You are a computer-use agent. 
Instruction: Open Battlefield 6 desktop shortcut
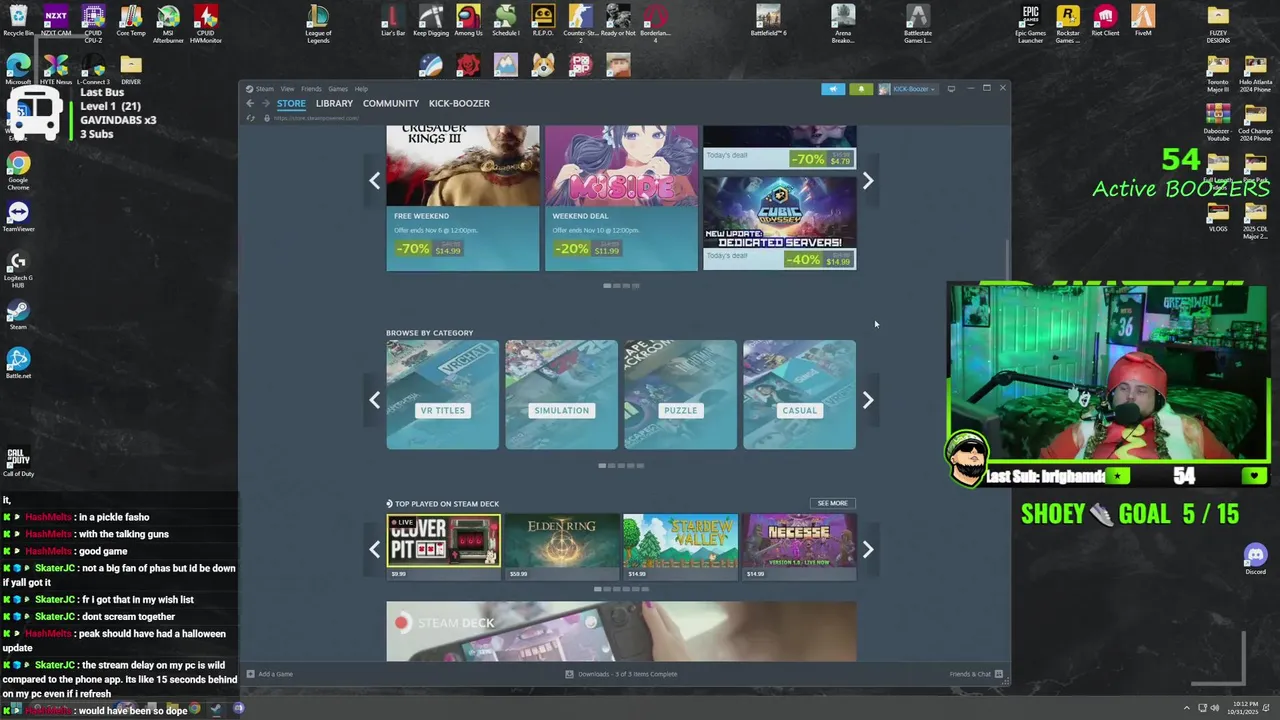point(768,20)
